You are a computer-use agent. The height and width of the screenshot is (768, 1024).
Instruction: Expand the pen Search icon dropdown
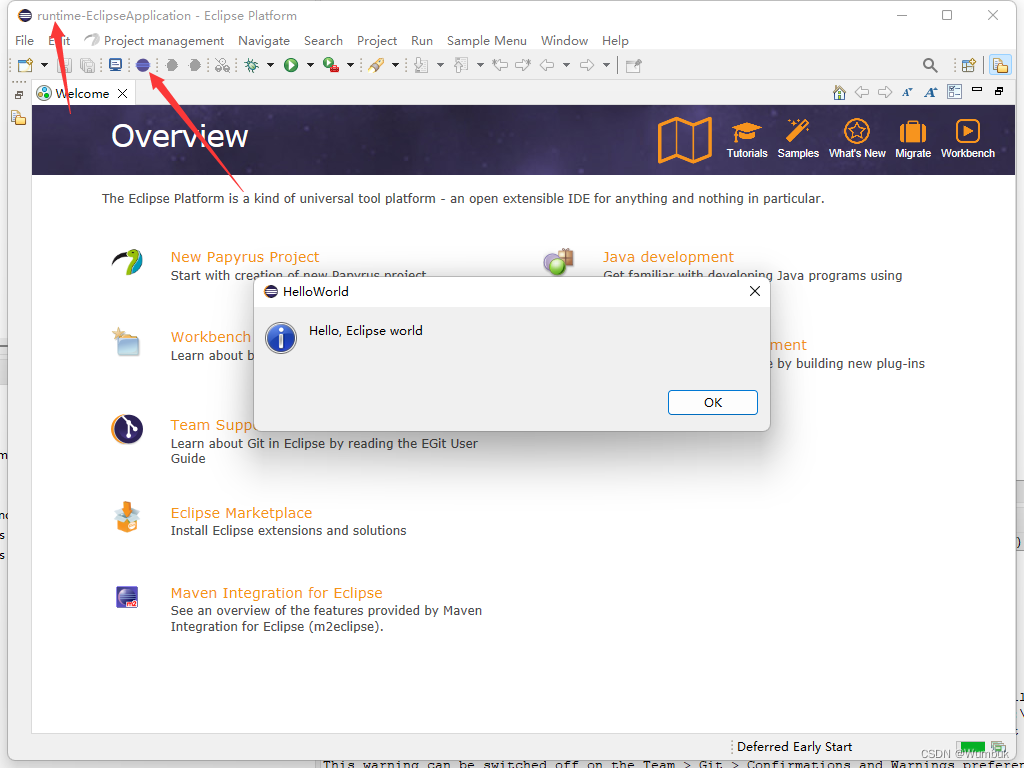[x=395, y=65]
